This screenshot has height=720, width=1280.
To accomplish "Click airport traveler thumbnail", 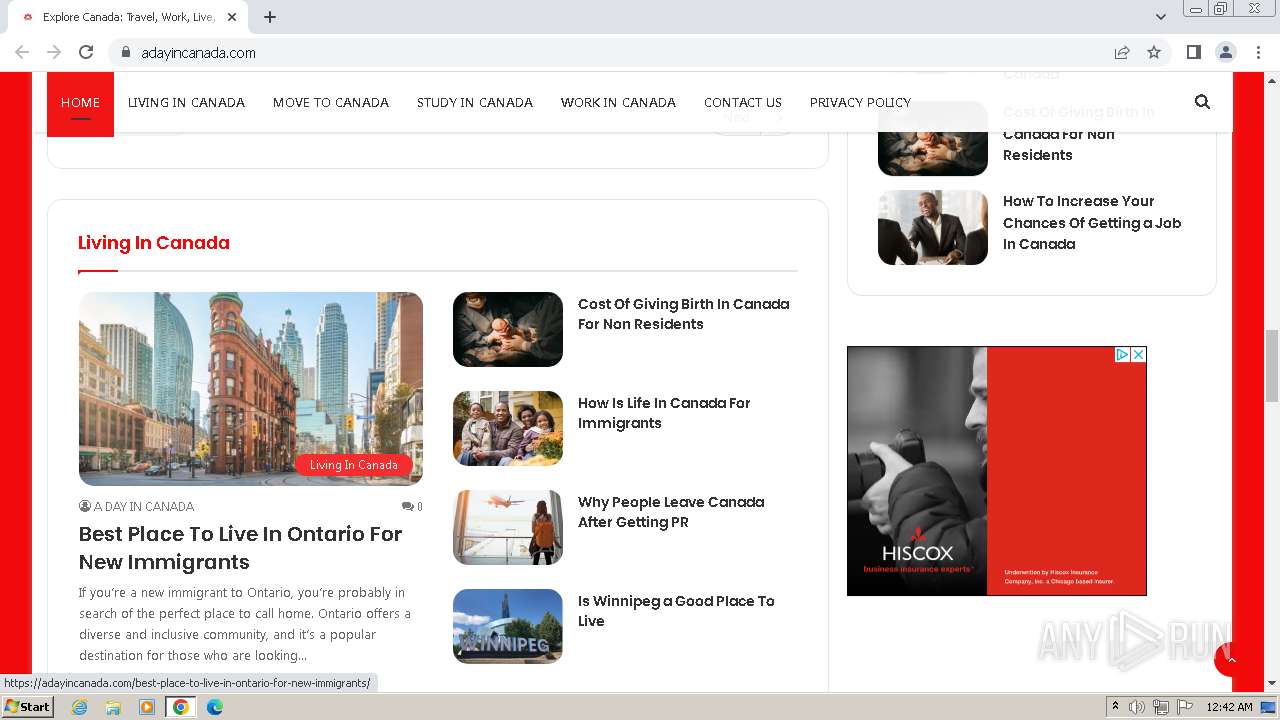I will pos(508,527).
